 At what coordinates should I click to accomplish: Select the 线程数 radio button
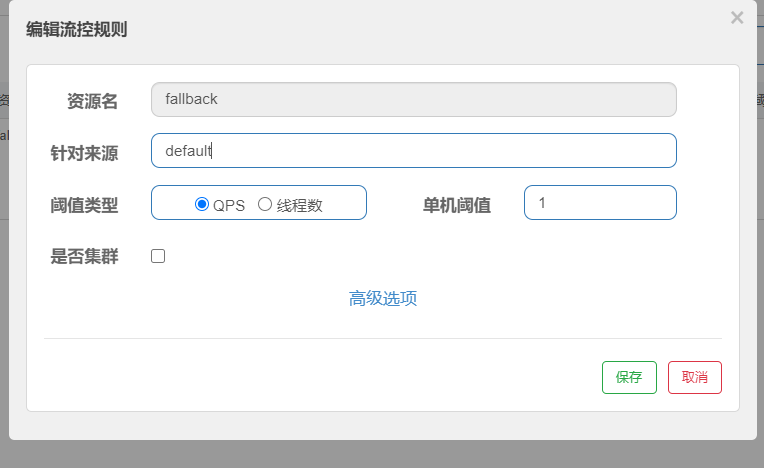[x=265, y=204]
